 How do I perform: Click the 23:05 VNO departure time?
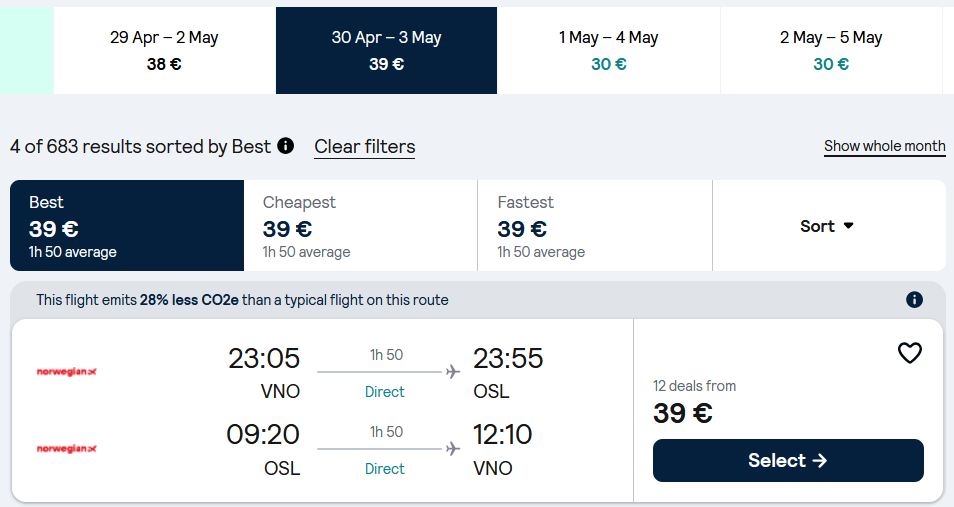coord(264,359)
